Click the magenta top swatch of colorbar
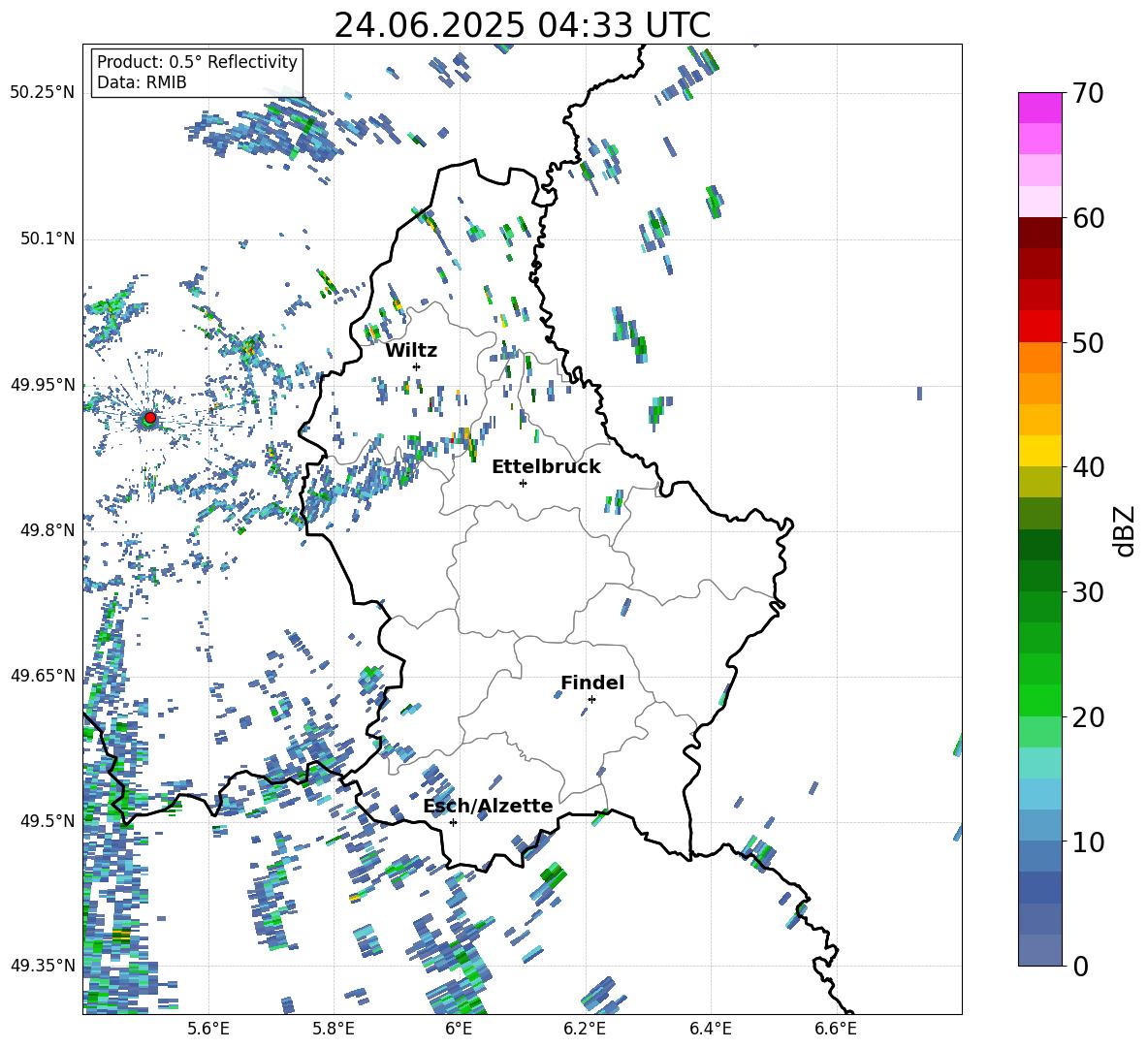This screenshot has height=1048, width=1148. pyautogui.click(x=1039, y=108)
